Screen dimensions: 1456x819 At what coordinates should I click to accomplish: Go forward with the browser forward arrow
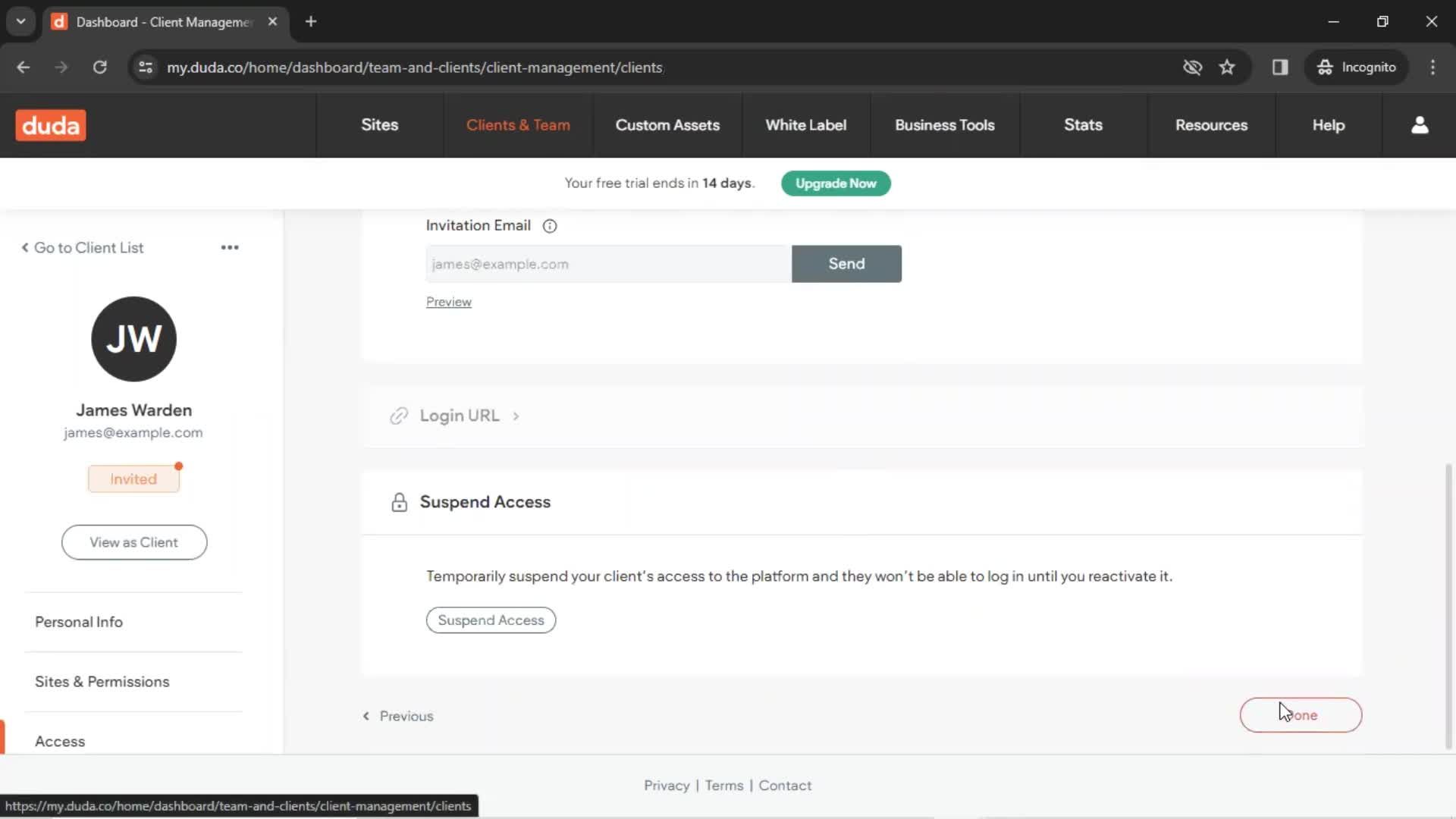(61, 67)
